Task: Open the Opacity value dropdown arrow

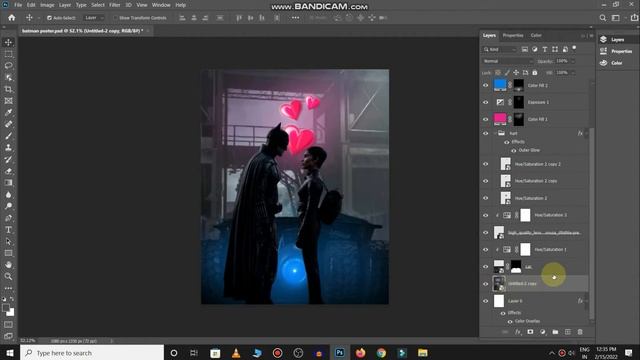Action: (573, 61)
